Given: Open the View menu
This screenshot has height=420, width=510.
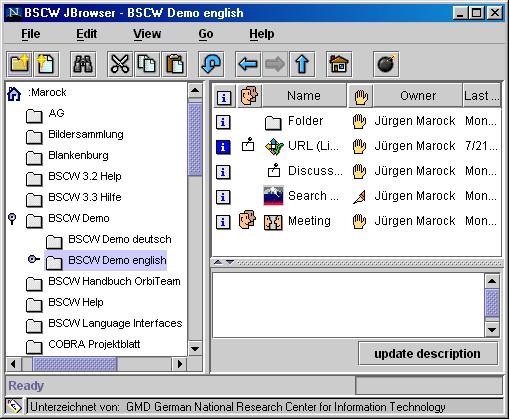Looking at the screenshot, I should pos(147,34).
